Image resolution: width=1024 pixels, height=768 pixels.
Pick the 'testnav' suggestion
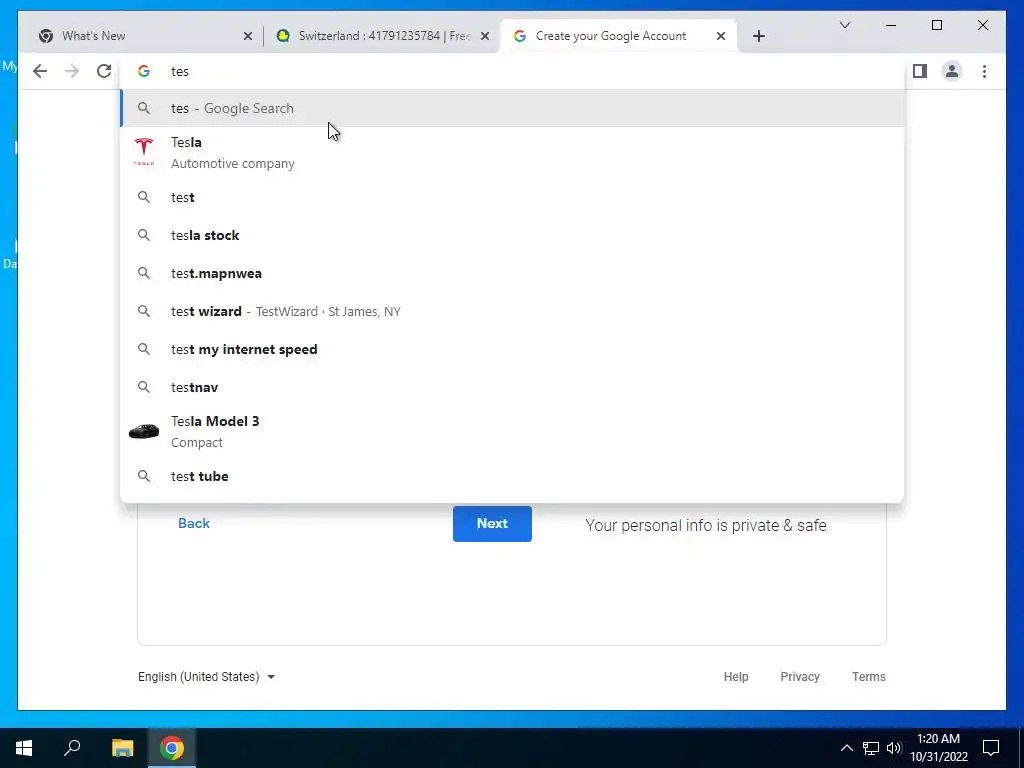[x=512, y=387]
